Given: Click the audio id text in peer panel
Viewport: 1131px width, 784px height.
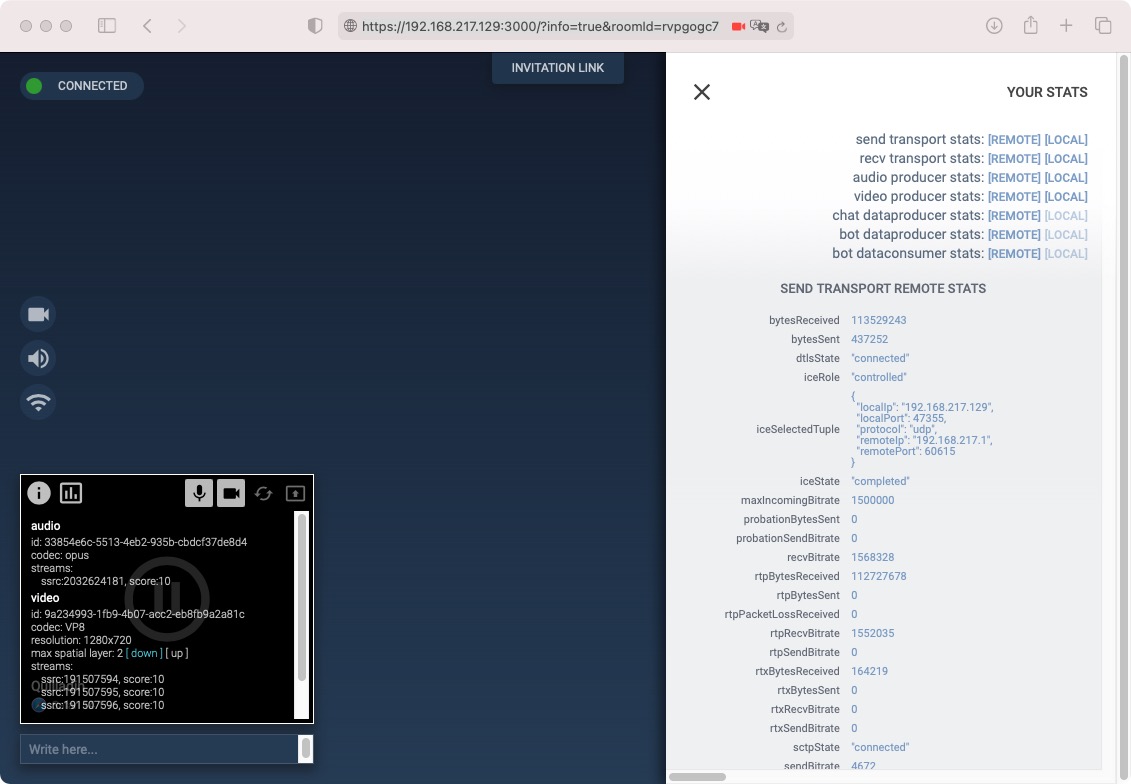Looking at the screenshot, I should [x=138, y=542].
